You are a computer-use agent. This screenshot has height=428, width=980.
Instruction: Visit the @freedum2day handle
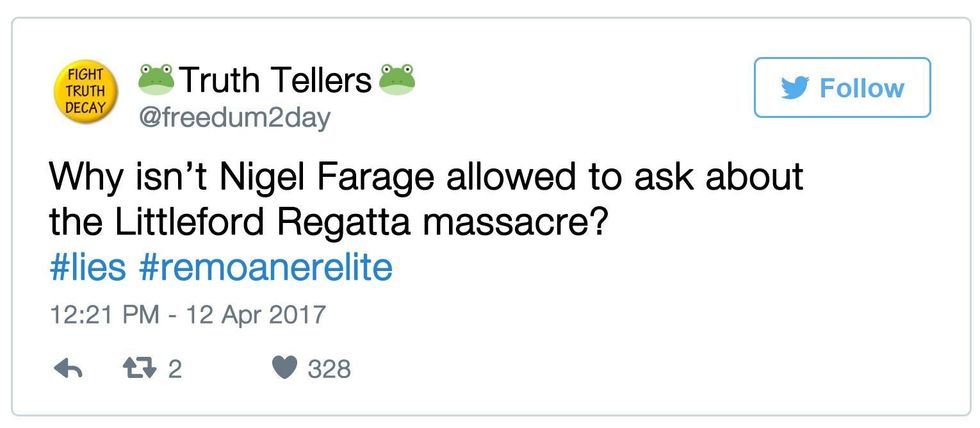234,118
